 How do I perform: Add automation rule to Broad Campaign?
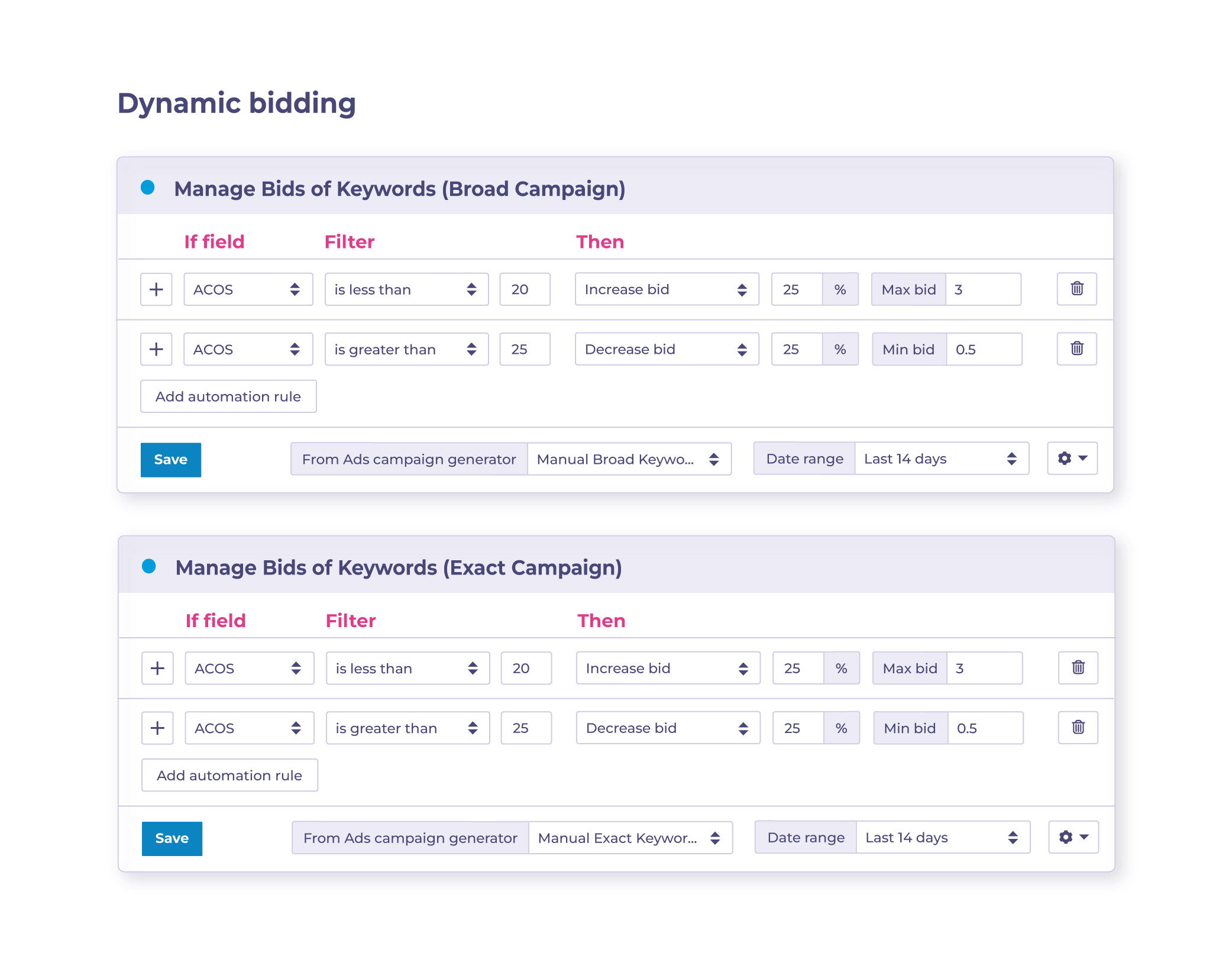coord(228,396)
